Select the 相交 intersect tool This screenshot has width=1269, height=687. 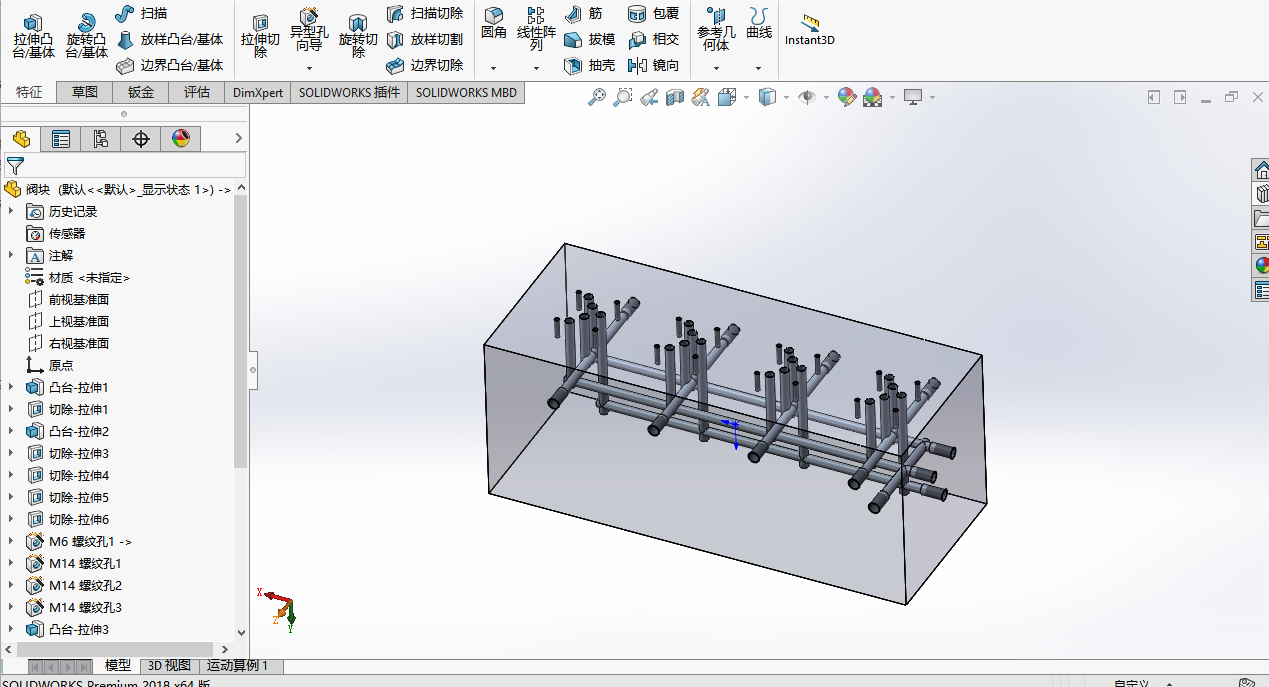tap(653, 39)
